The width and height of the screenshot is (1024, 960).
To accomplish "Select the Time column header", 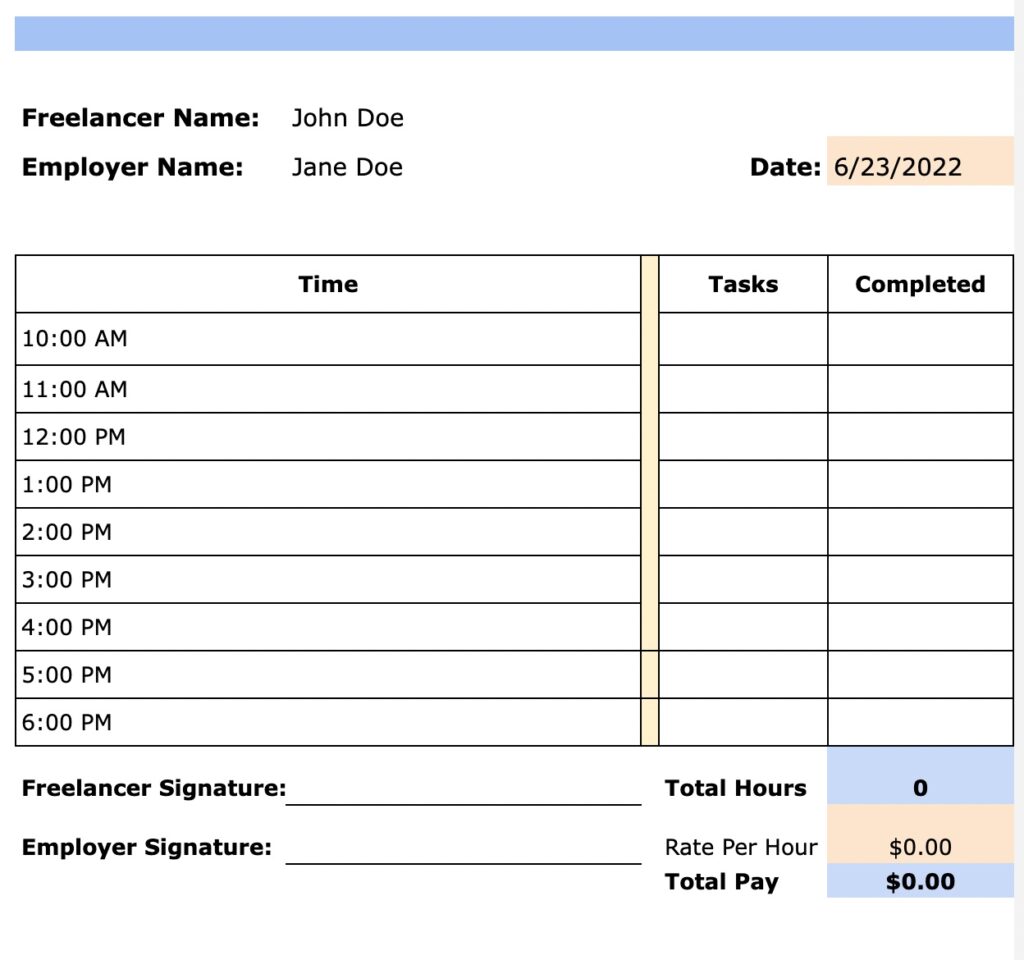I will (328, 284).
